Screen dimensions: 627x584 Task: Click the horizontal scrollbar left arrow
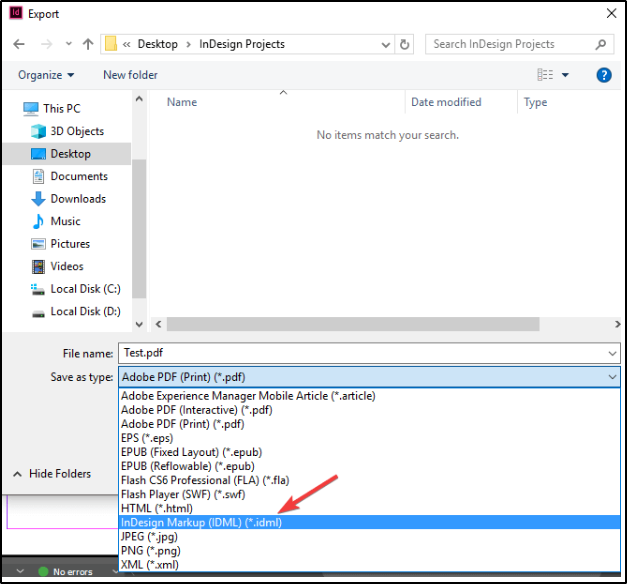[x=158, y=324]
